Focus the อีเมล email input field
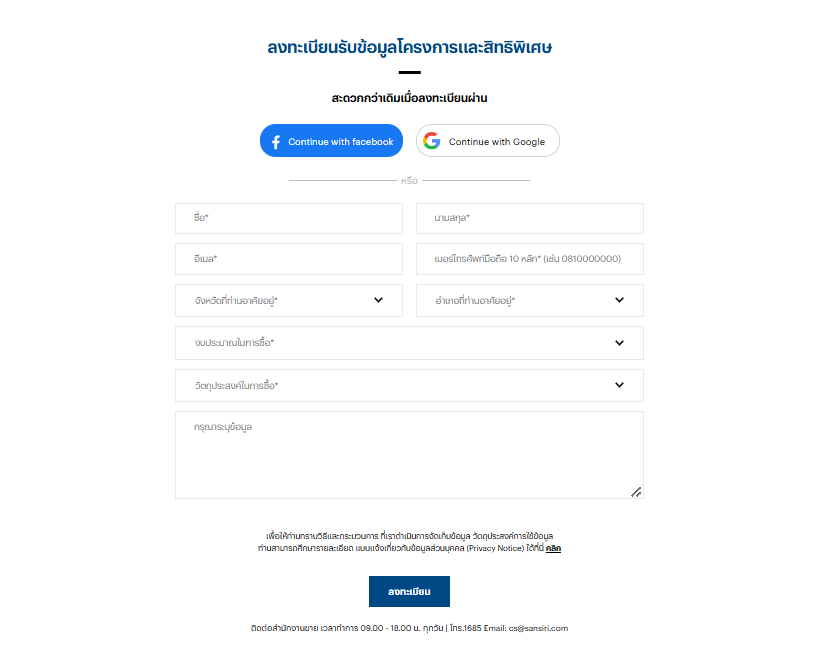This screenshot has height=657, width=817. point(289,259)
